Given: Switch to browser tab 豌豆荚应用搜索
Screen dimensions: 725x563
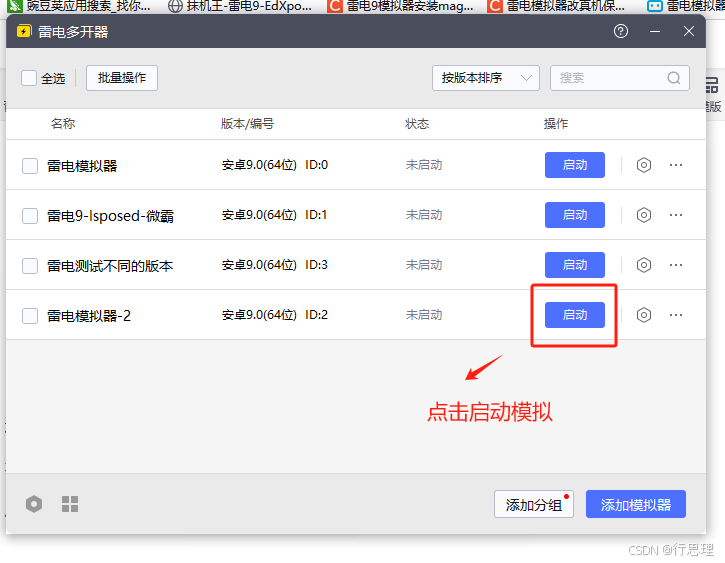Looking at the screenshot, I should pyautogui.click(x=81, y=6).
